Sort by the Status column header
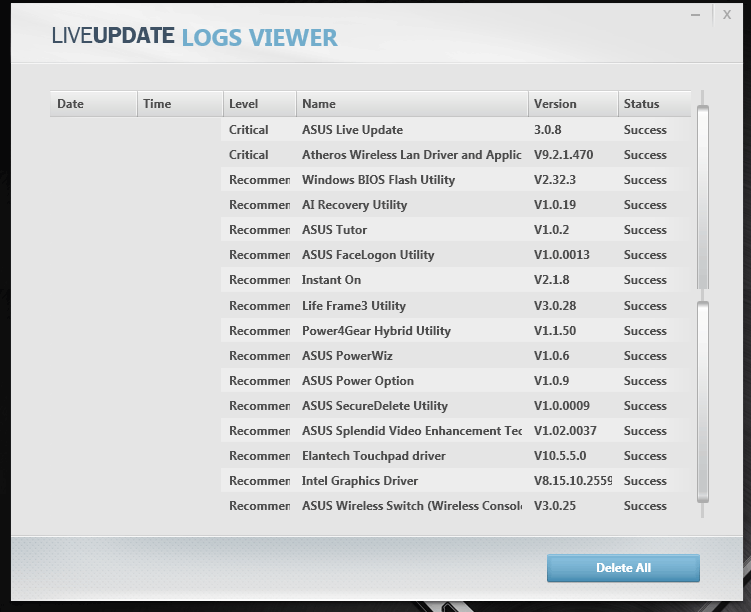The width and height of the screenshot is (751, 612). (654, 103)
